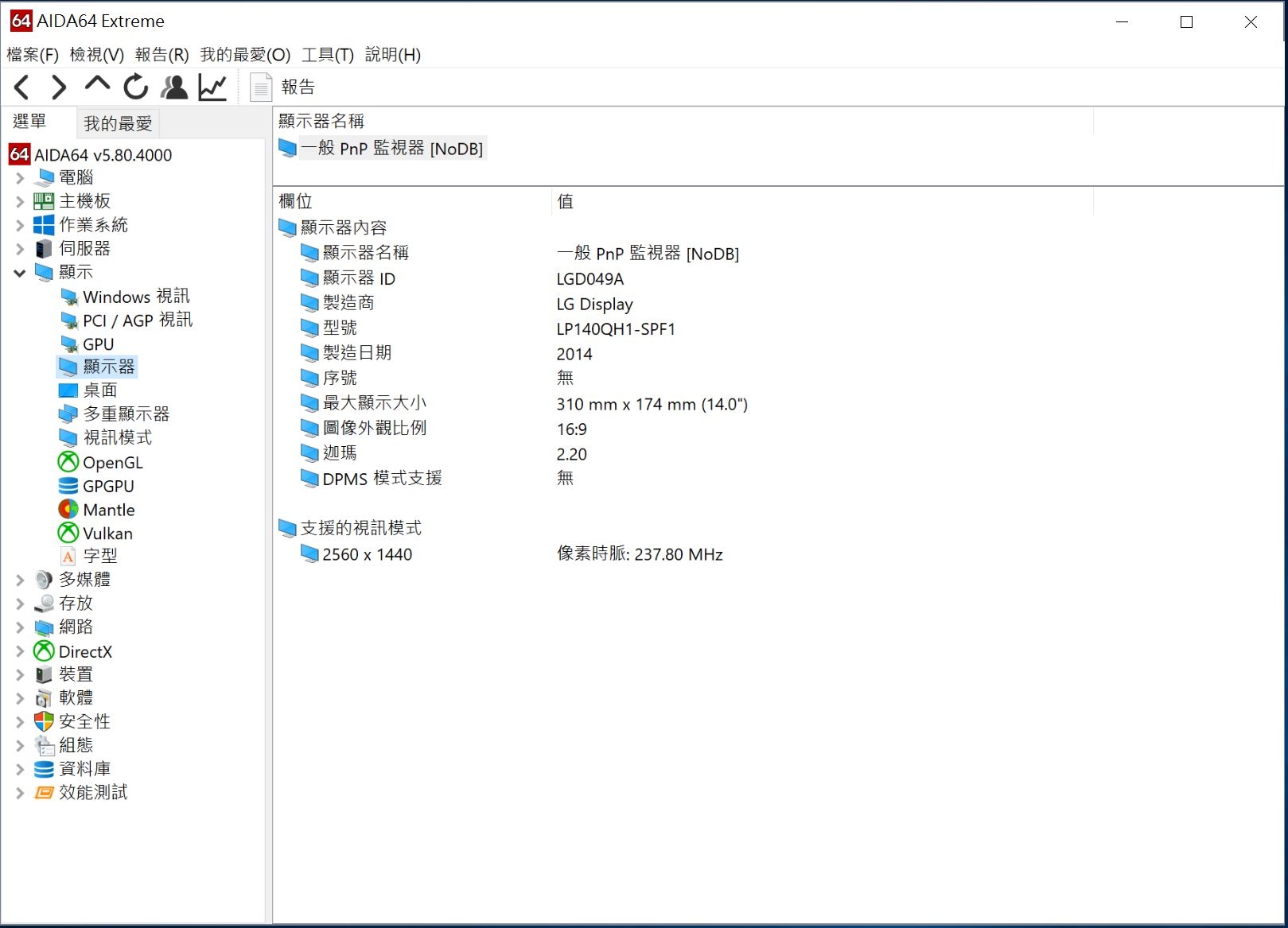This screenshot has height=928, width=1288.
Task: Click the 效能測試 benchmark icon
Action: [x=45, y=793]
